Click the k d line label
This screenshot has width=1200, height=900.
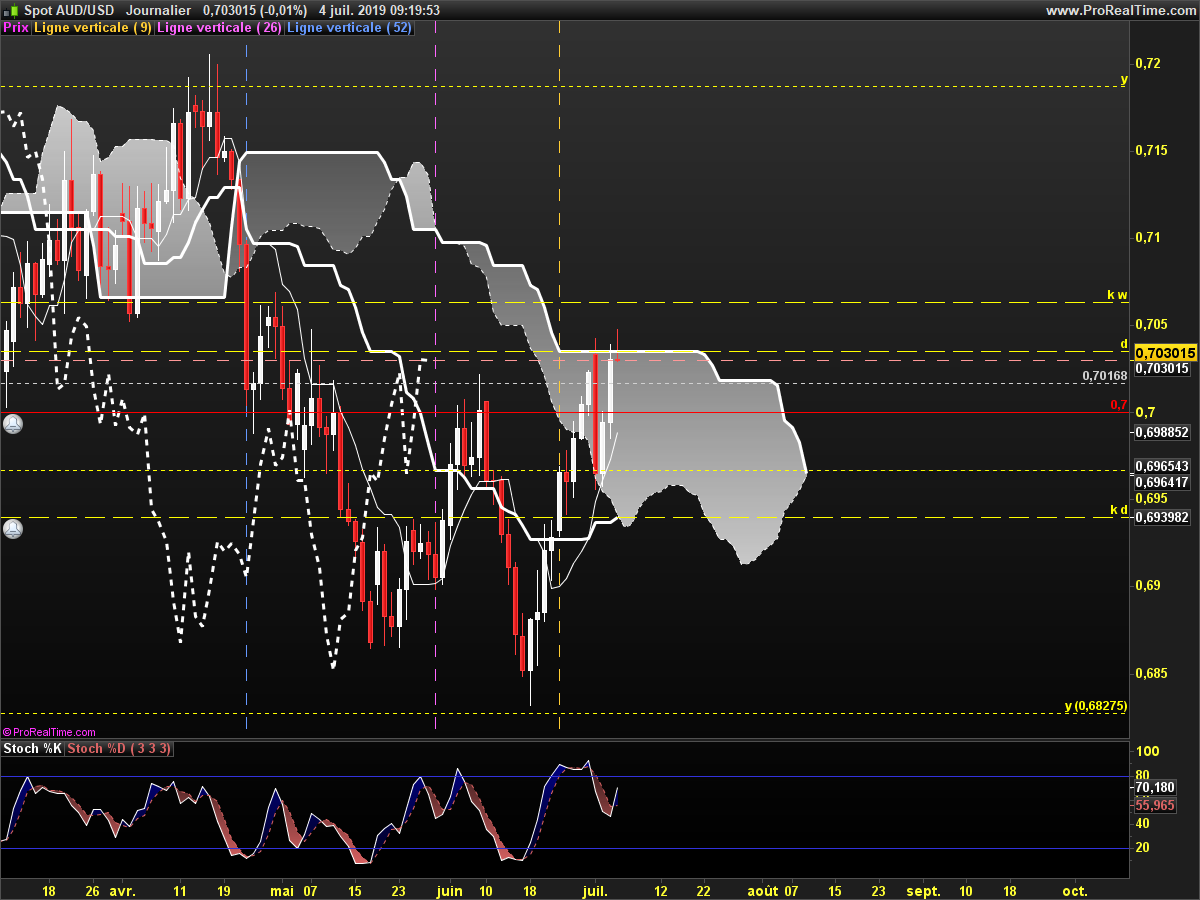(1119, 510)
